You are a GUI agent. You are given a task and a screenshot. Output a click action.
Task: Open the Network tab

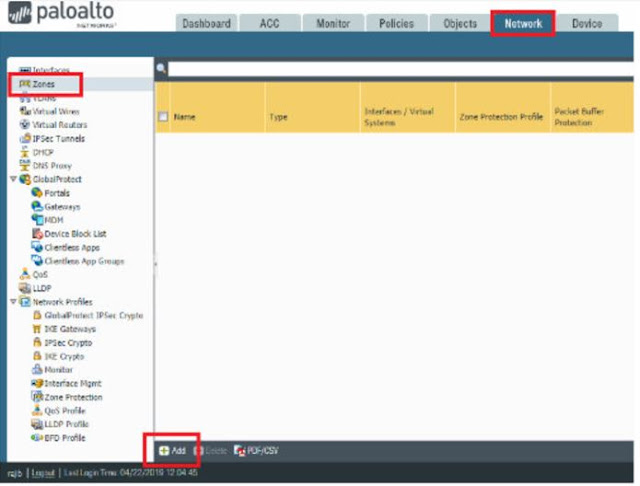pos(523,23)
